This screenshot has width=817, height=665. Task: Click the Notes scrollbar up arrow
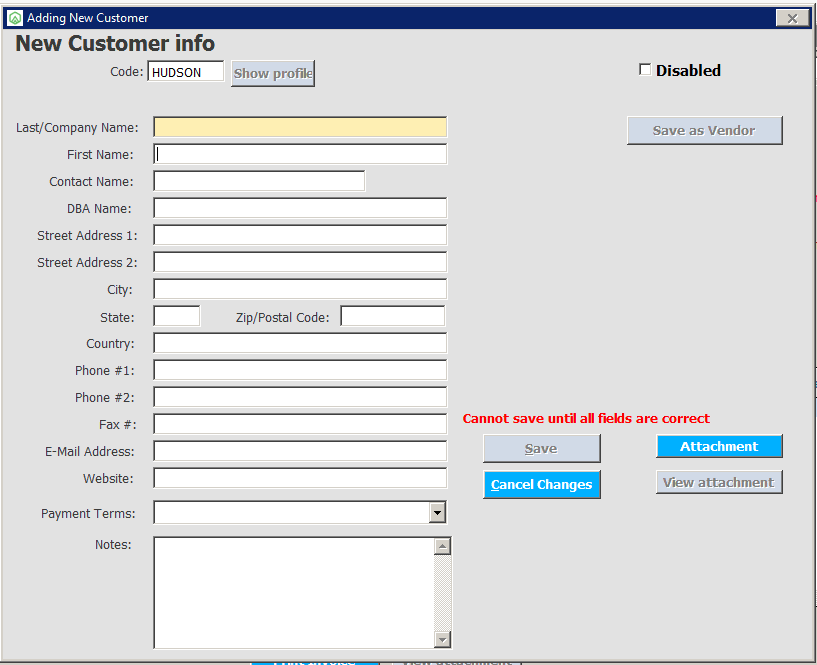coord(442,546)
